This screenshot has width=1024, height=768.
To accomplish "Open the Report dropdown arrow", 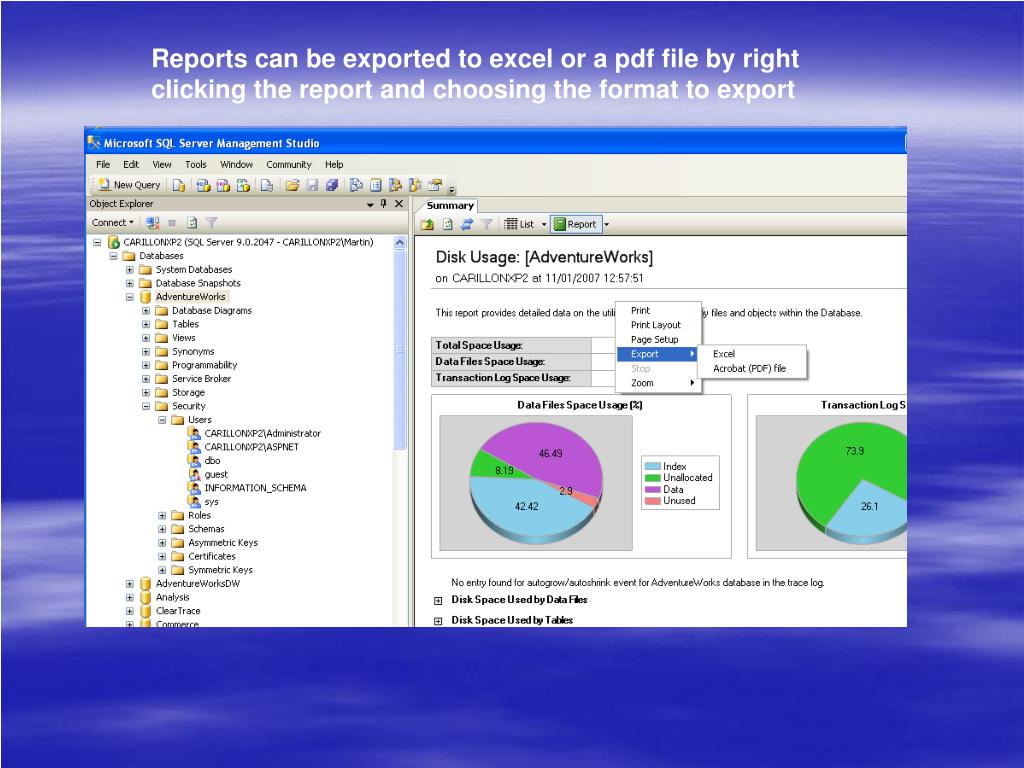I will pyautogui.click(x=607, y=225).
